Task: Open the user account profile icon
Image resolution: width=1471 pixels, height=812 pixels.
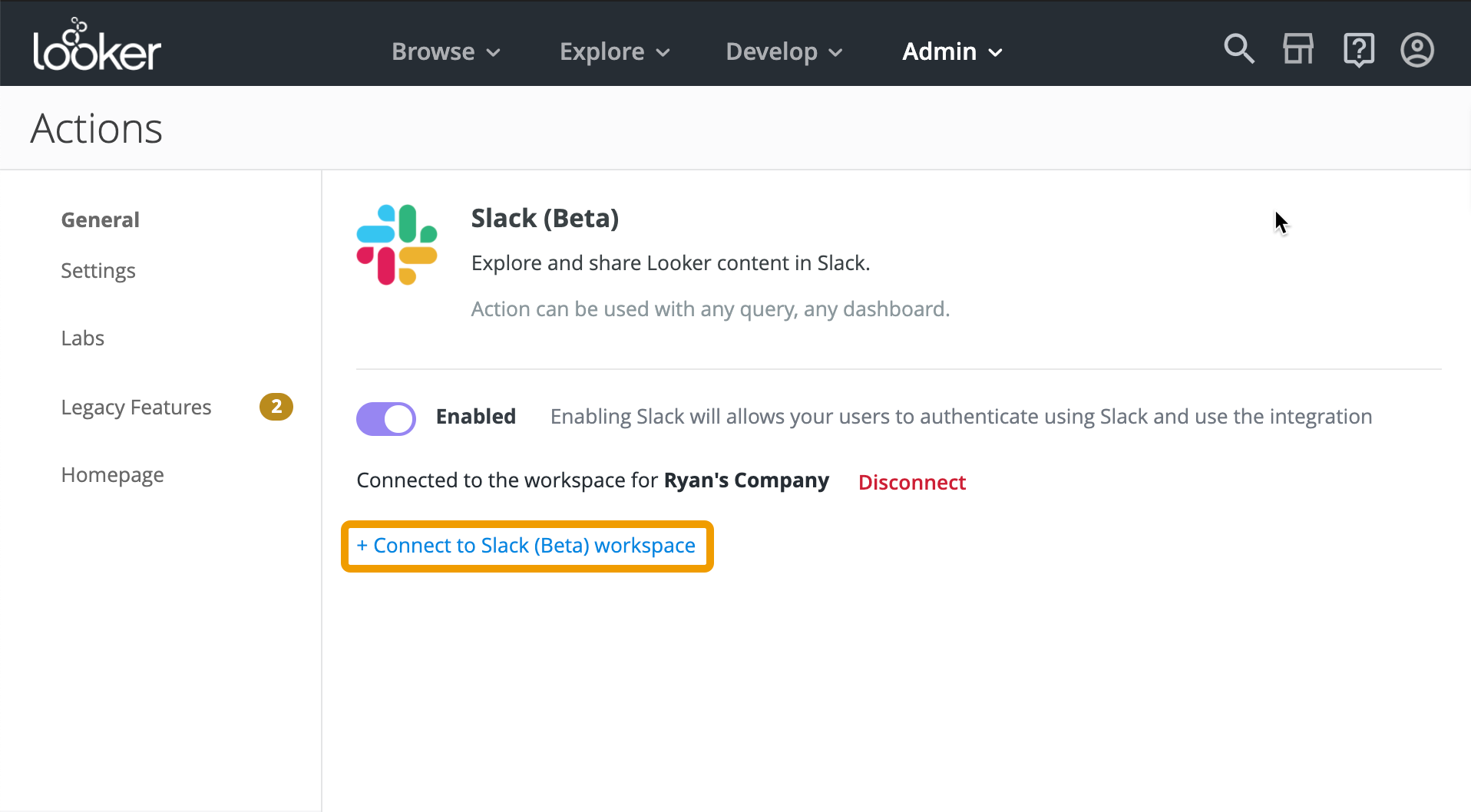Action: tap(1416, 50)
